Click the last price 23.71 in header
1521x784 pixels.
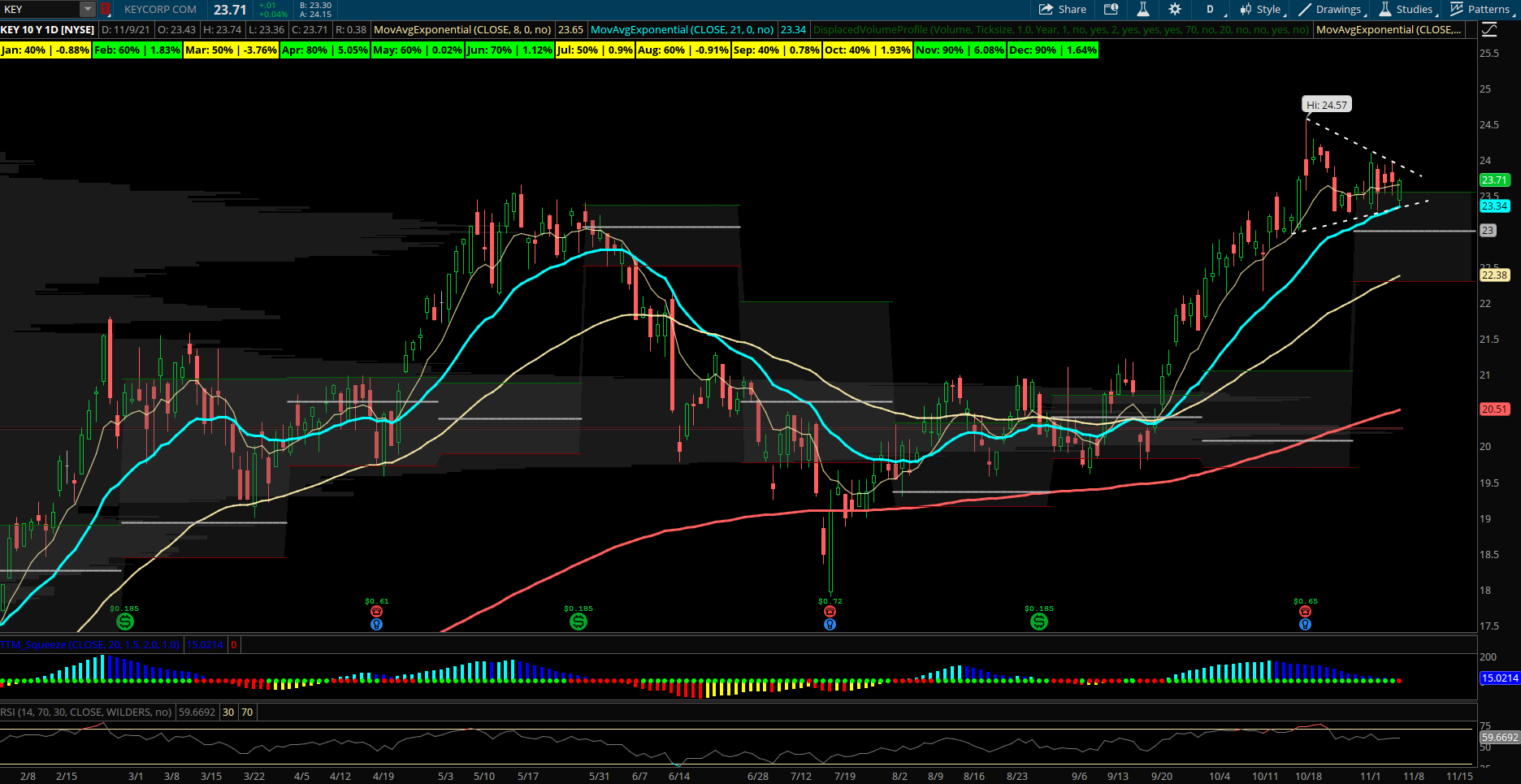pos(230,10)
